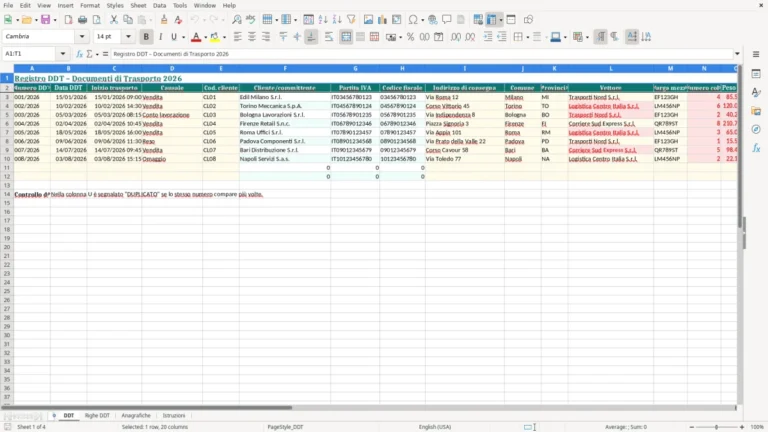
Task: Open the Function Wizard
Action: pyautogui.click(x=79, y=54)
